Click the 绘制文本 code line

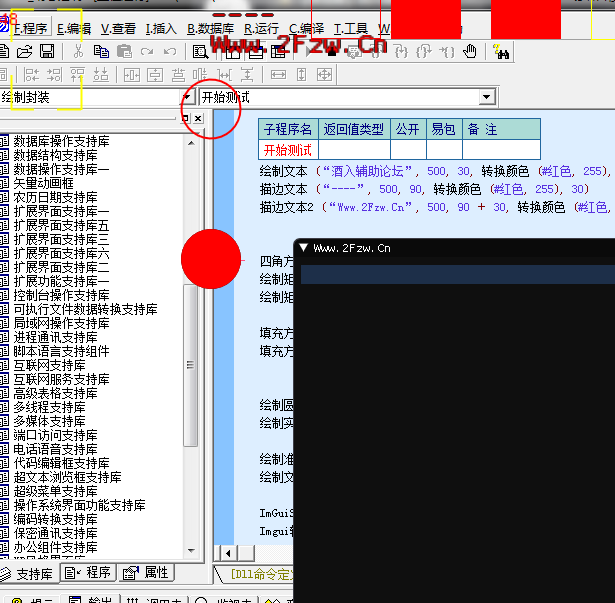pos(435,171)
